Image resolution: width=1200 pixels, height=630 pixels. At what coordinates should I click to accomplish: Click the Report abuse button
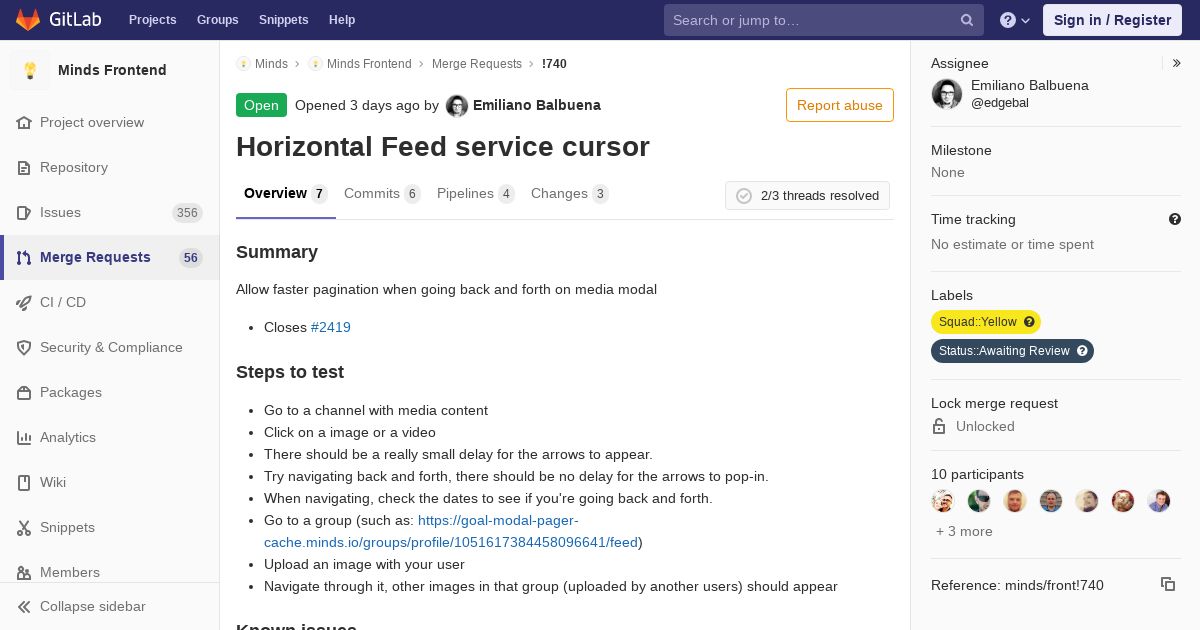tap(840, 105)
